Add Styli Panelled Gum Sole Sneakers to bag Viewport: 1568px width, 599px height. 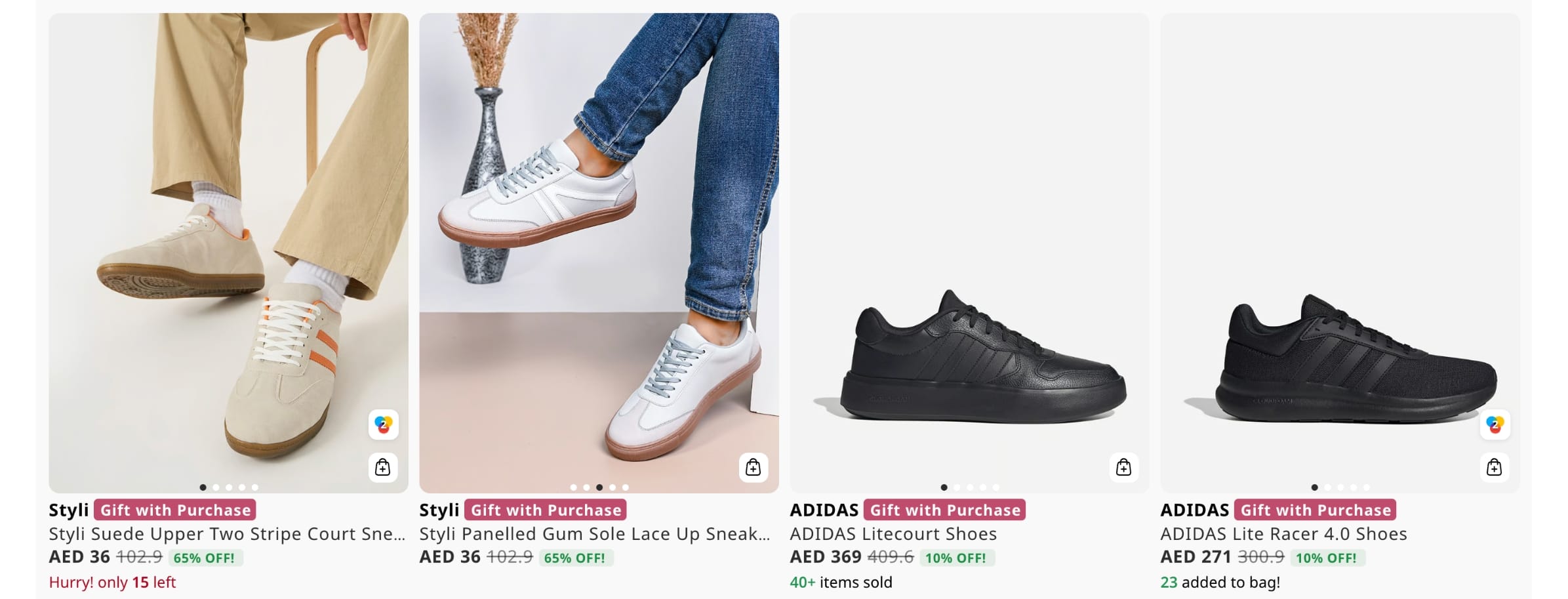pos(753,467)
